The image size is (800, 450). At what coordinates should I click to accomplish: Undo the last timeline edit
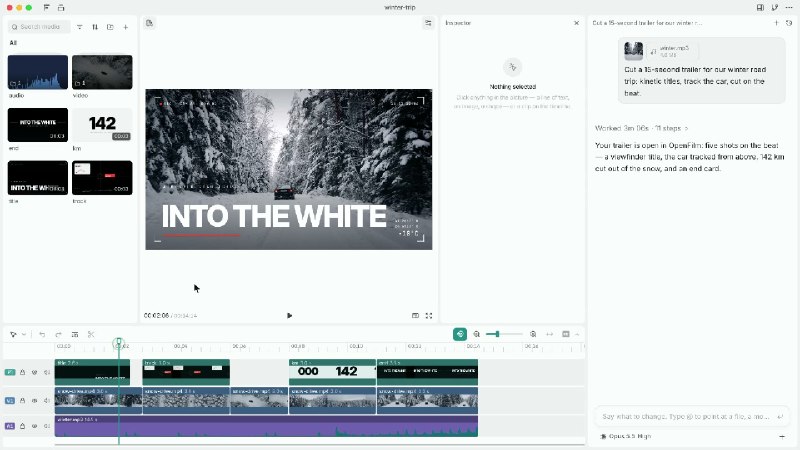tap(42, 335)
